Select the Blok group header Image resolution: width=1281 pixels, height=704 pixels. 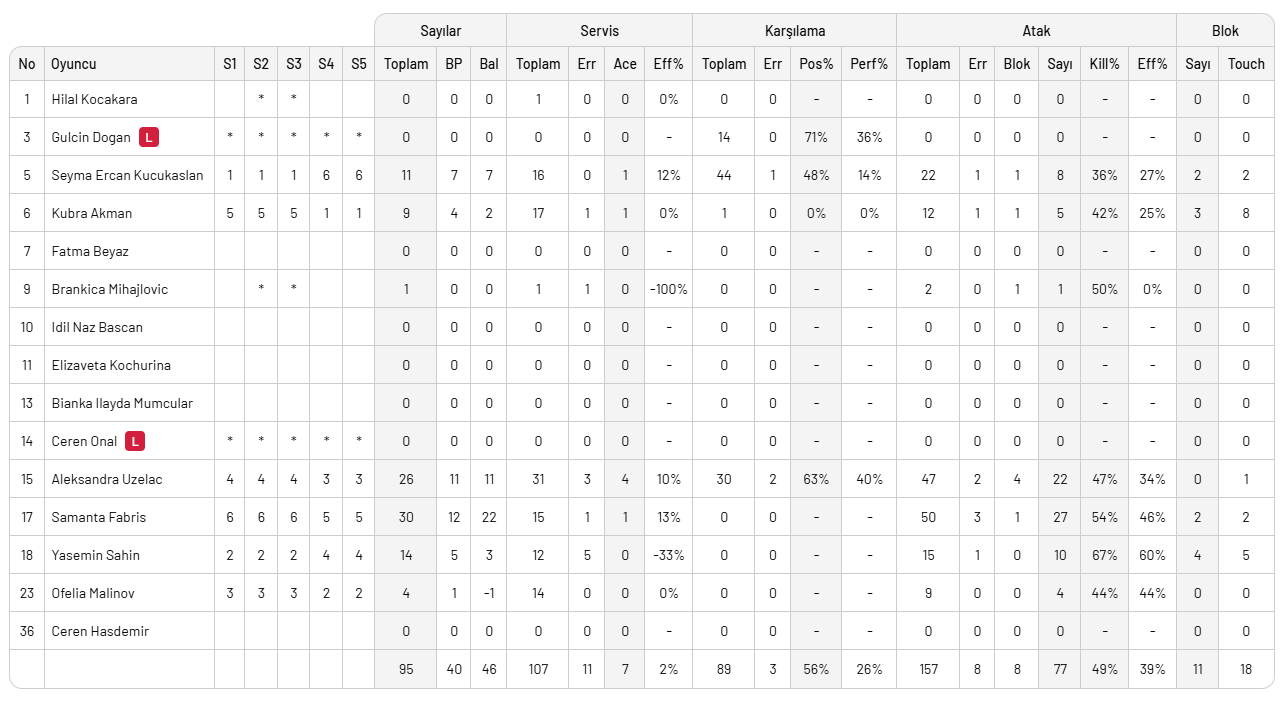tap(1225, 31)
